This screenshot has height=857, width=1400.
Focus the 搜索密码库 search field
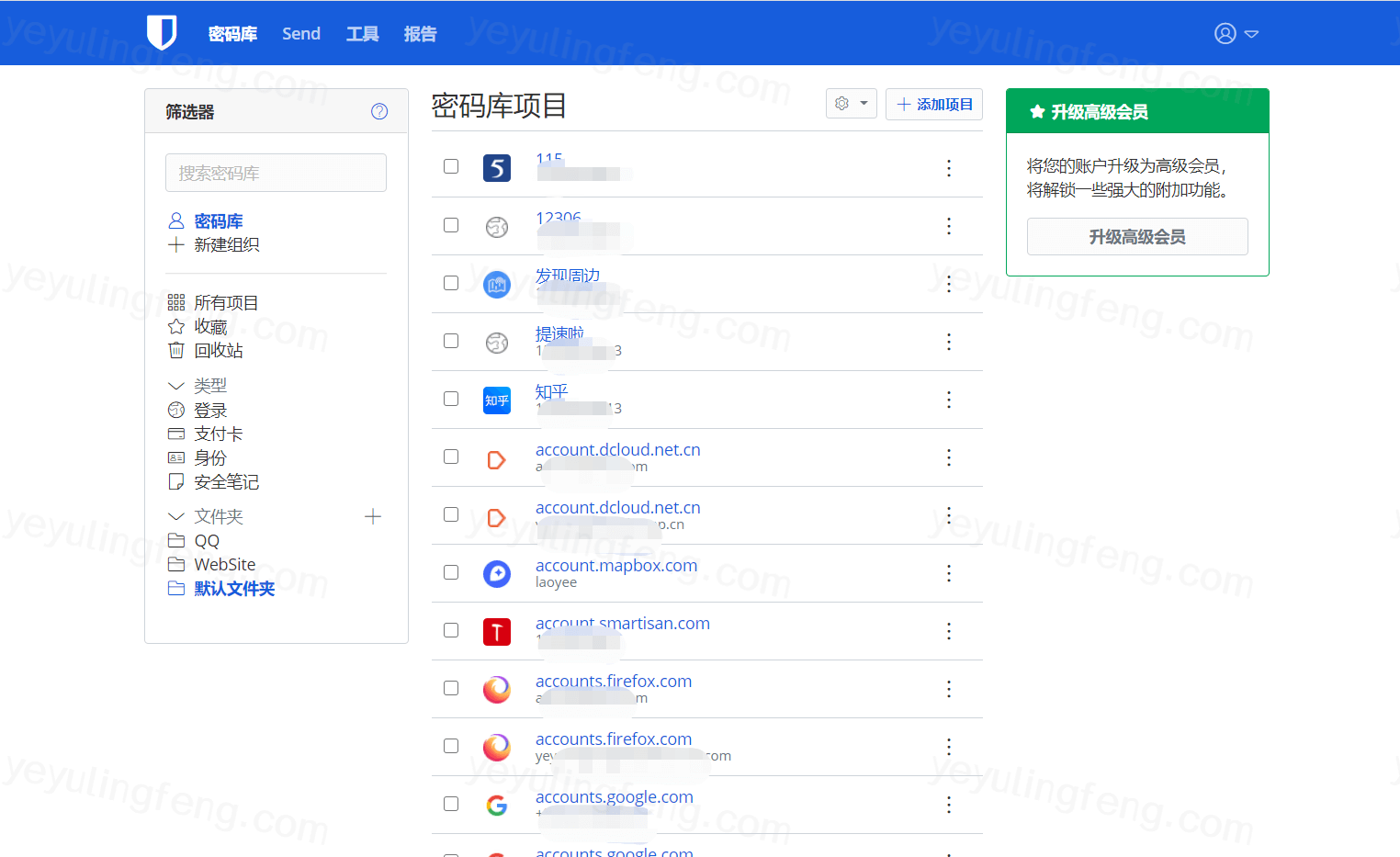[x=276, y=173]
